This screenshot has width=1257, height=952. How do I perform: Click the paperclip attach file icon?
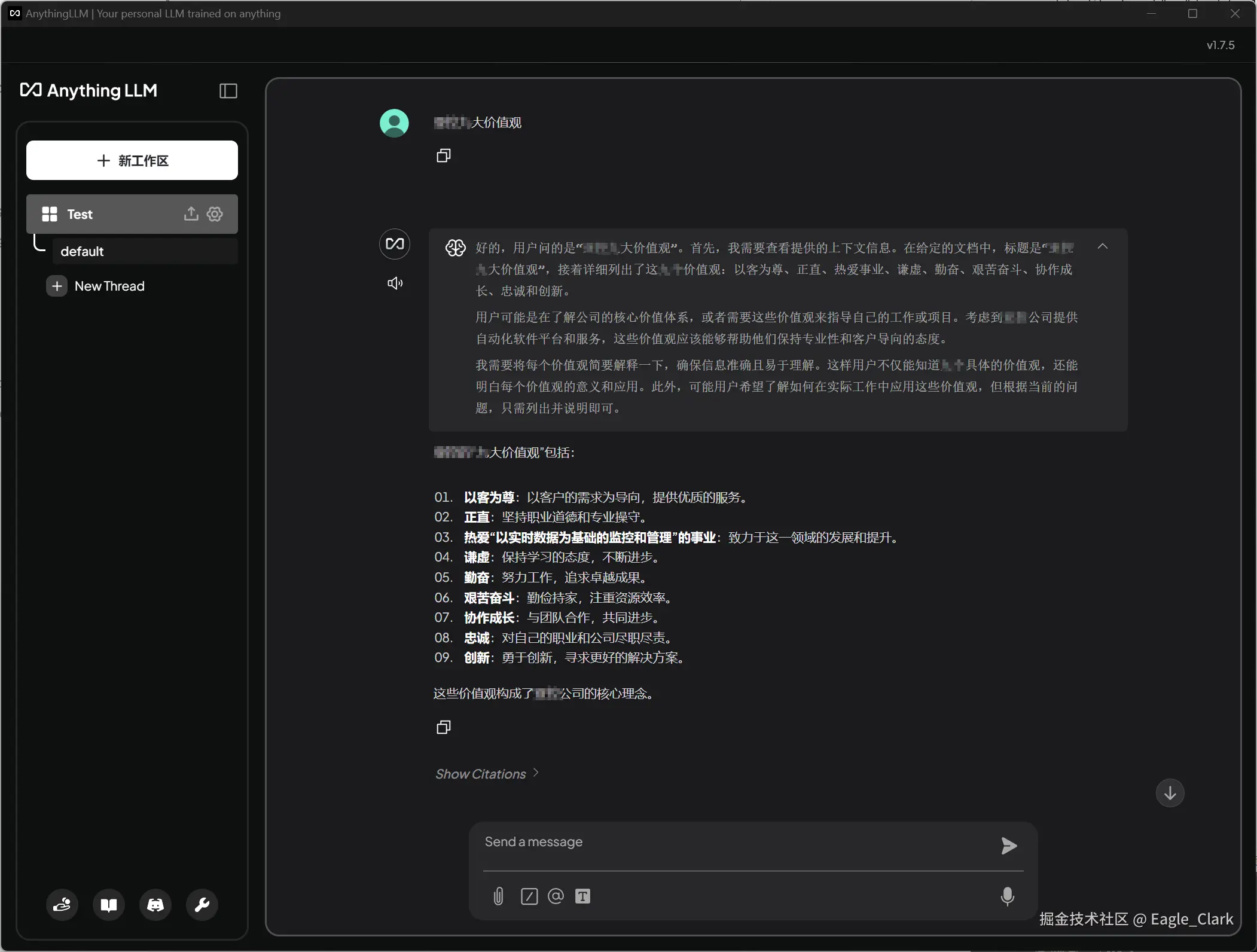tap(498, 896)
